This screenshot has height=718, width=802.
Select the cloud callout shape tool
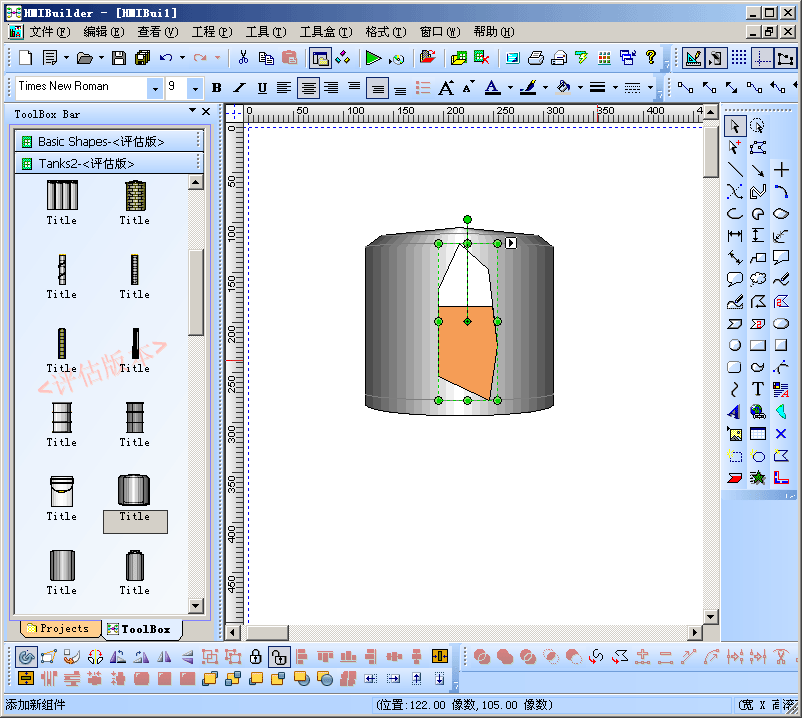[758, 280]
